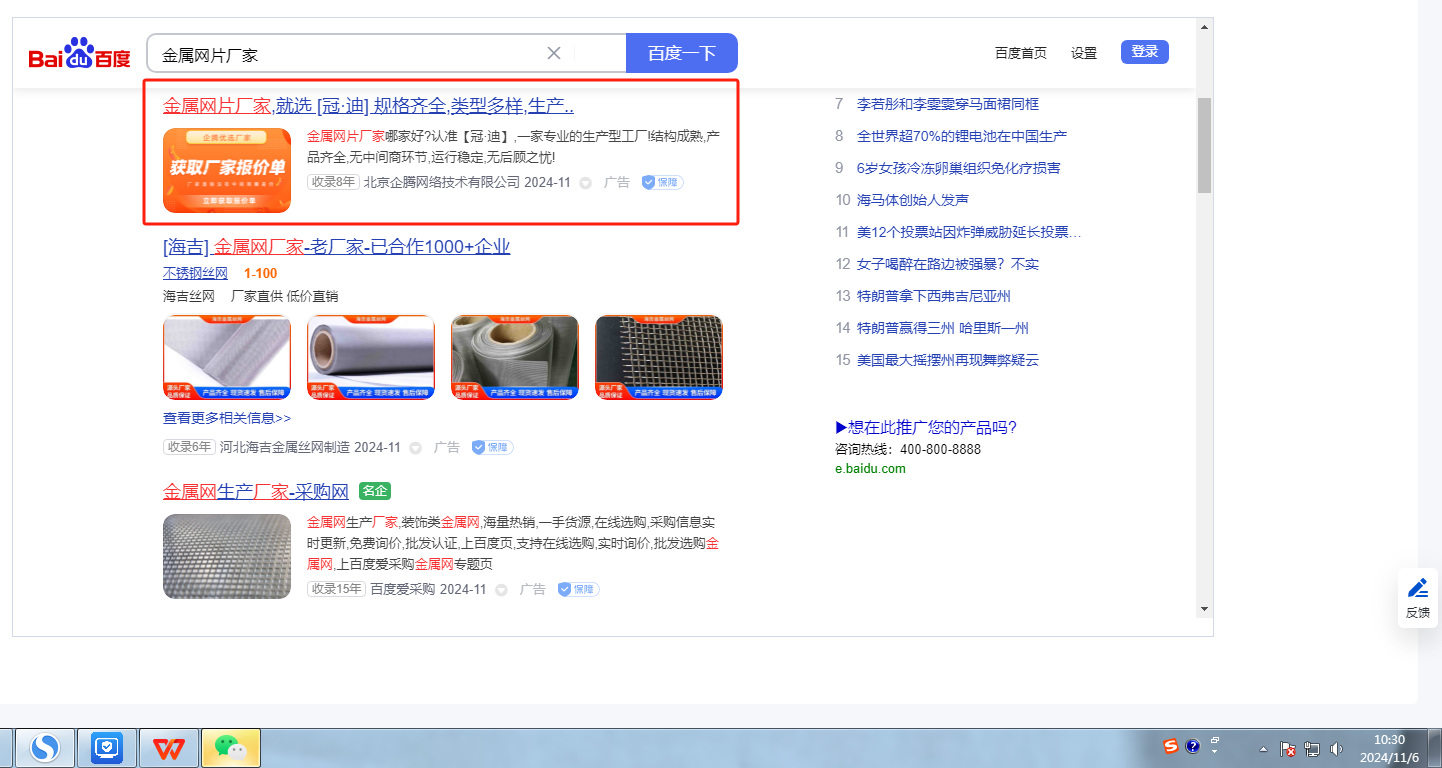This screenshot has width=1442, height=768.
Task: Show hidden tray icons arrow
Action: pos(1263,749)
